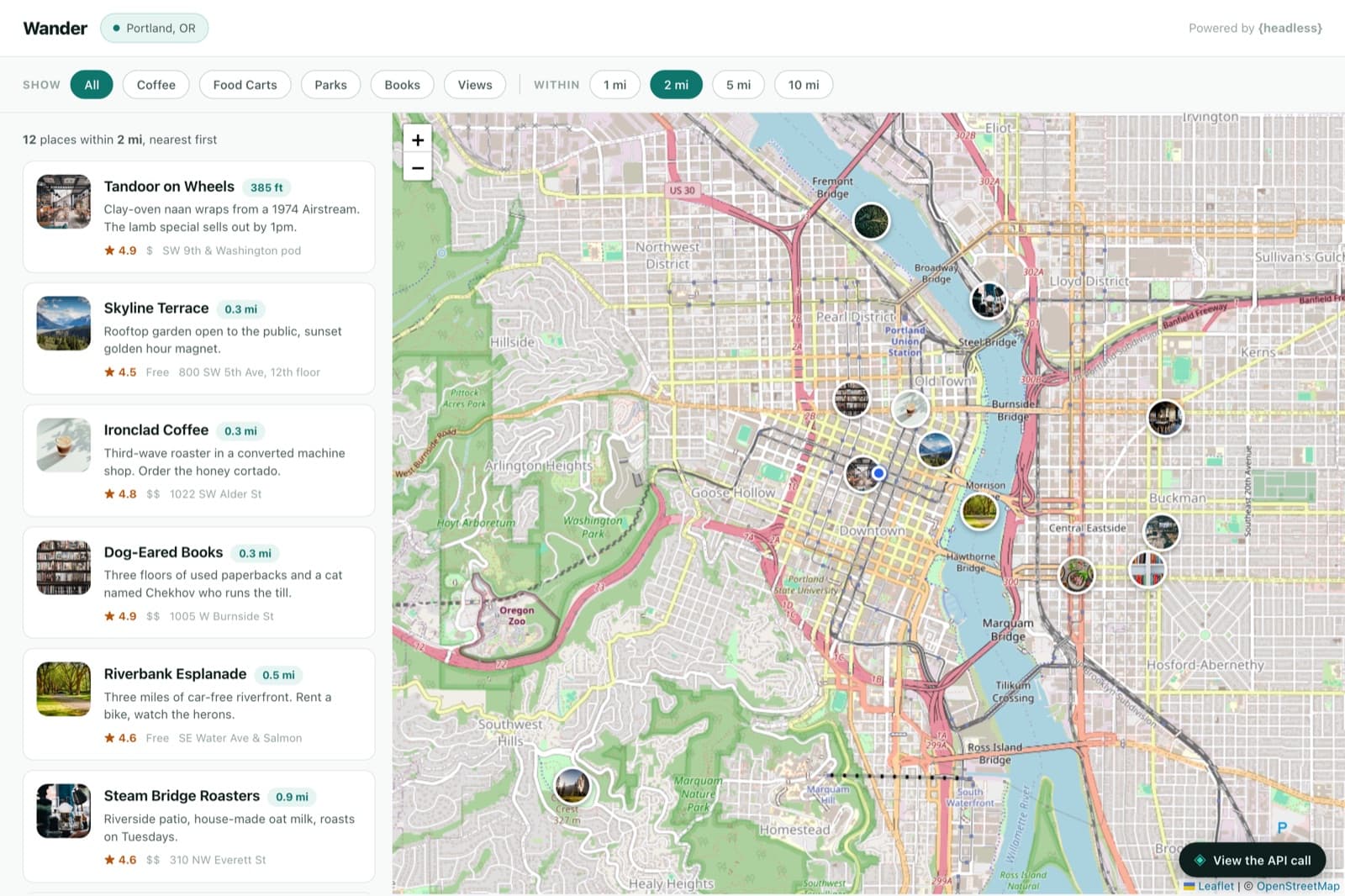1345x896 pixels.
Task: Filter places by Views
Action: [x=475, y=85]
